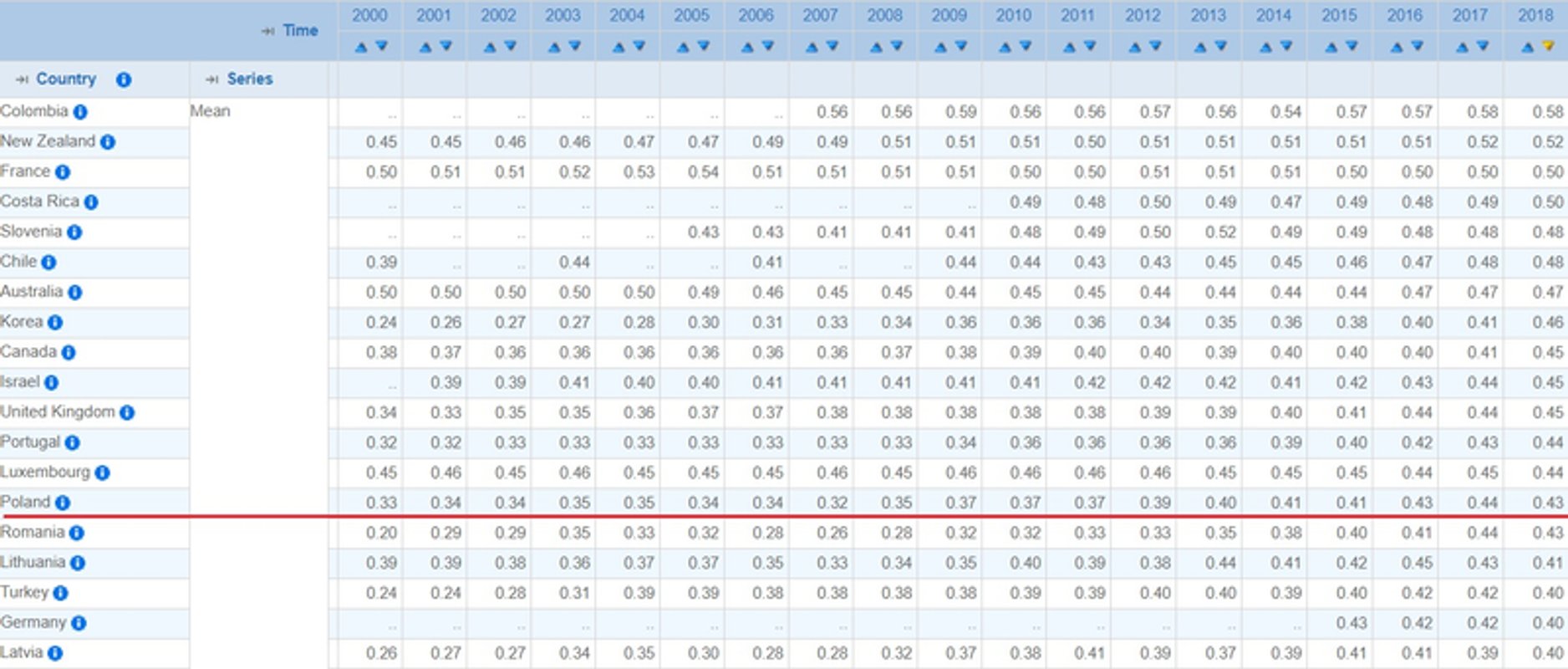The image size is (1568, 669).
Task: Open the Lithuania info icon
Action: click(x=78, y=563)
